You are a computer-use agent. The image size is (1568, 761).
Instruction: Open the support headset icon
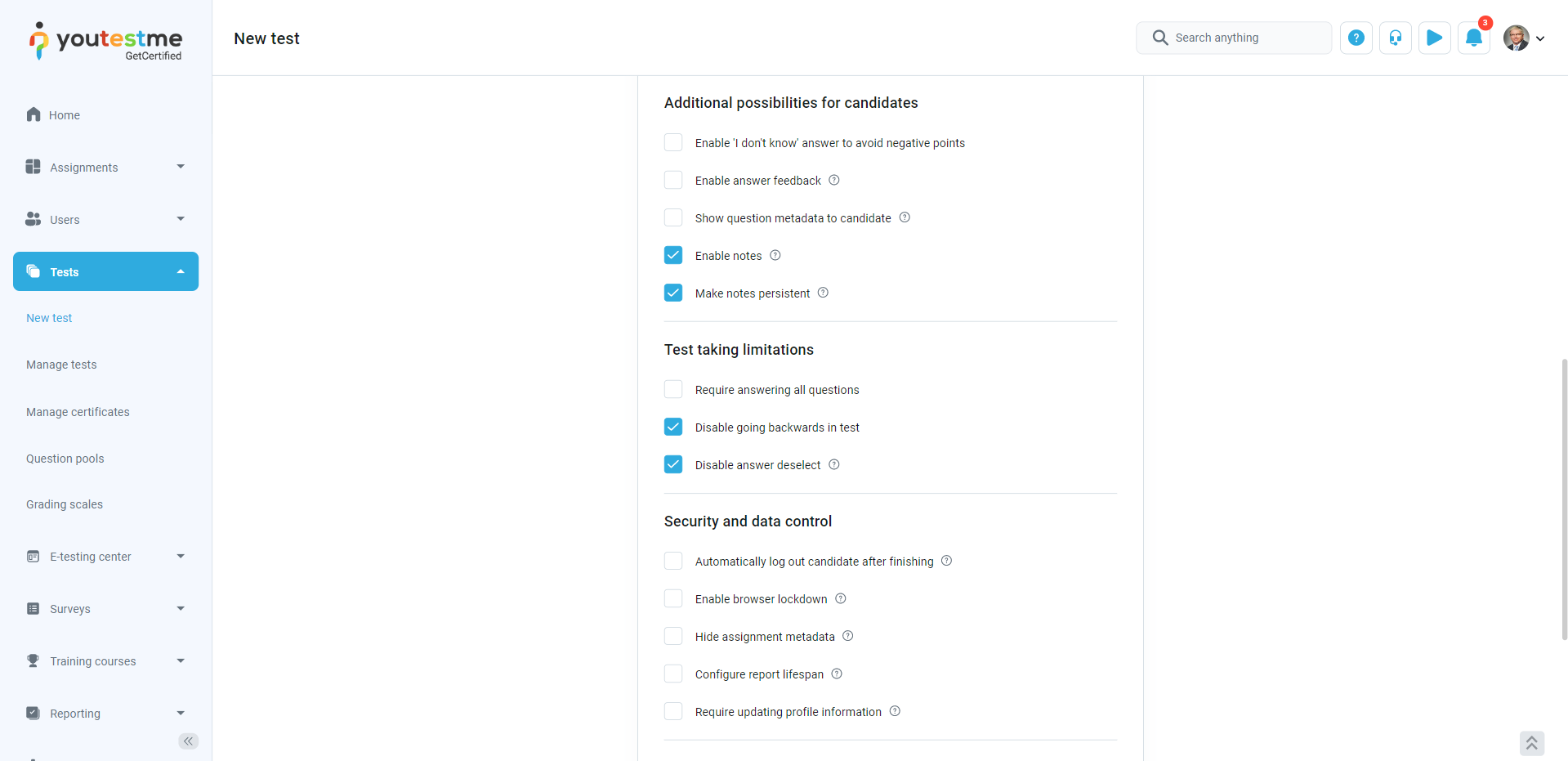point(1395,38)
